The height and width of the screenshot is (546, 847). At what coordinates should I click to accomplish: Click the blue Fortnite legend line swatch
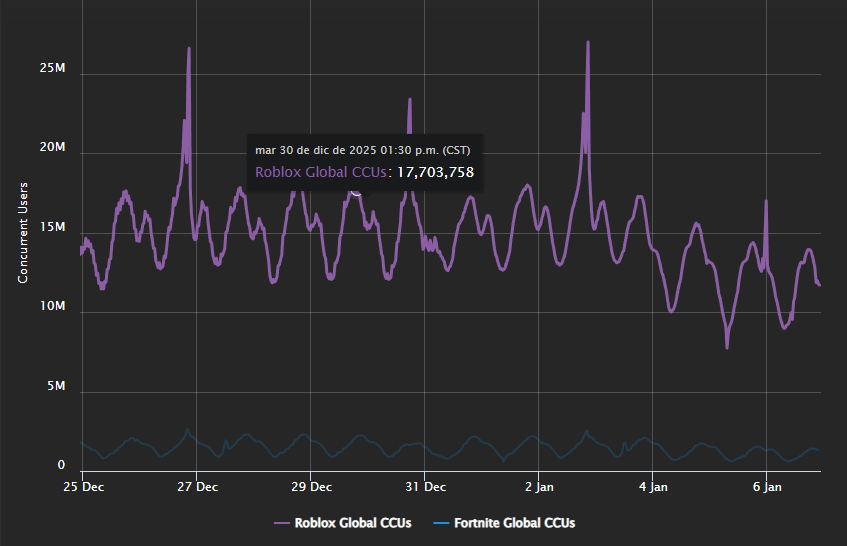[441, 523]
